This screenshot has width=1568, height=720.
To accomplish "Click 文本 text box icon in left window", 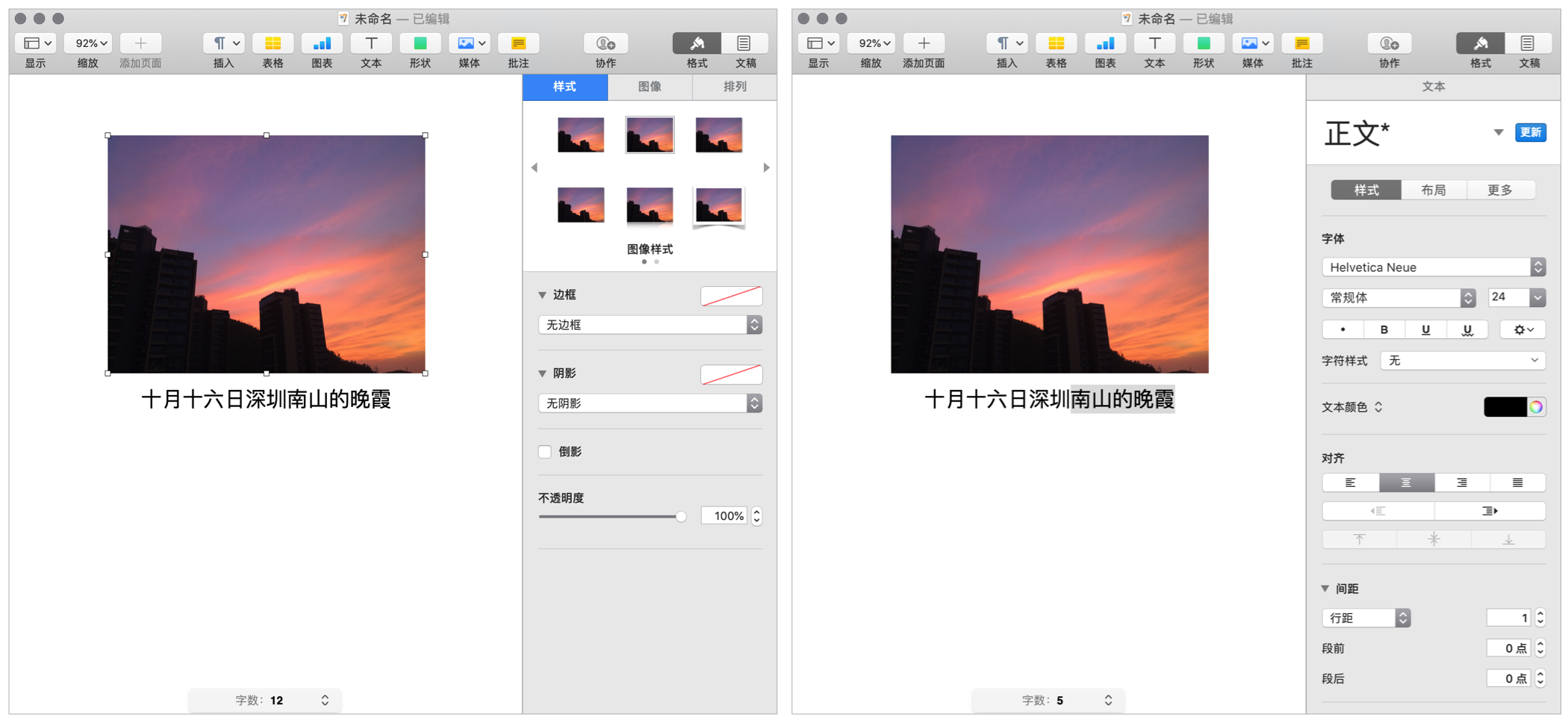I will click(371, 43).
